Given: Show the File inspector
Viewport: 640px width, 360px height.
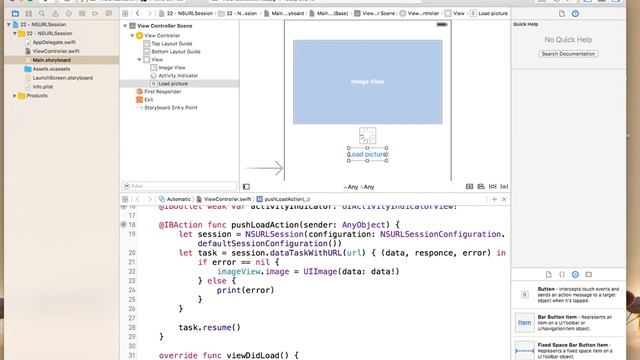Looking at the screenshot, I should point(562,13).
